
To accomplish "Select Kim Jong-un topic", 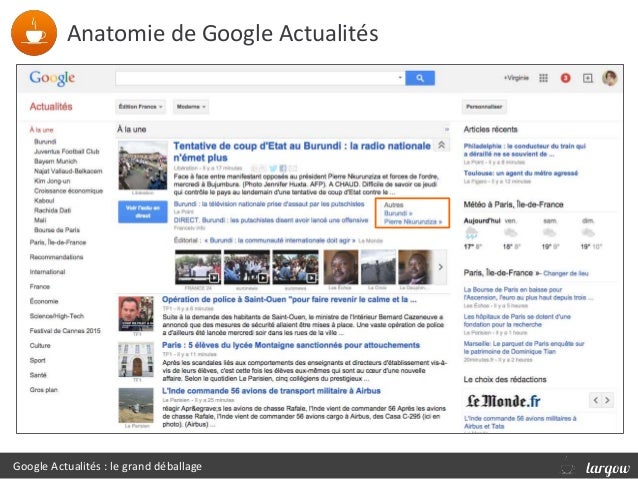I will tap(52, 181).
